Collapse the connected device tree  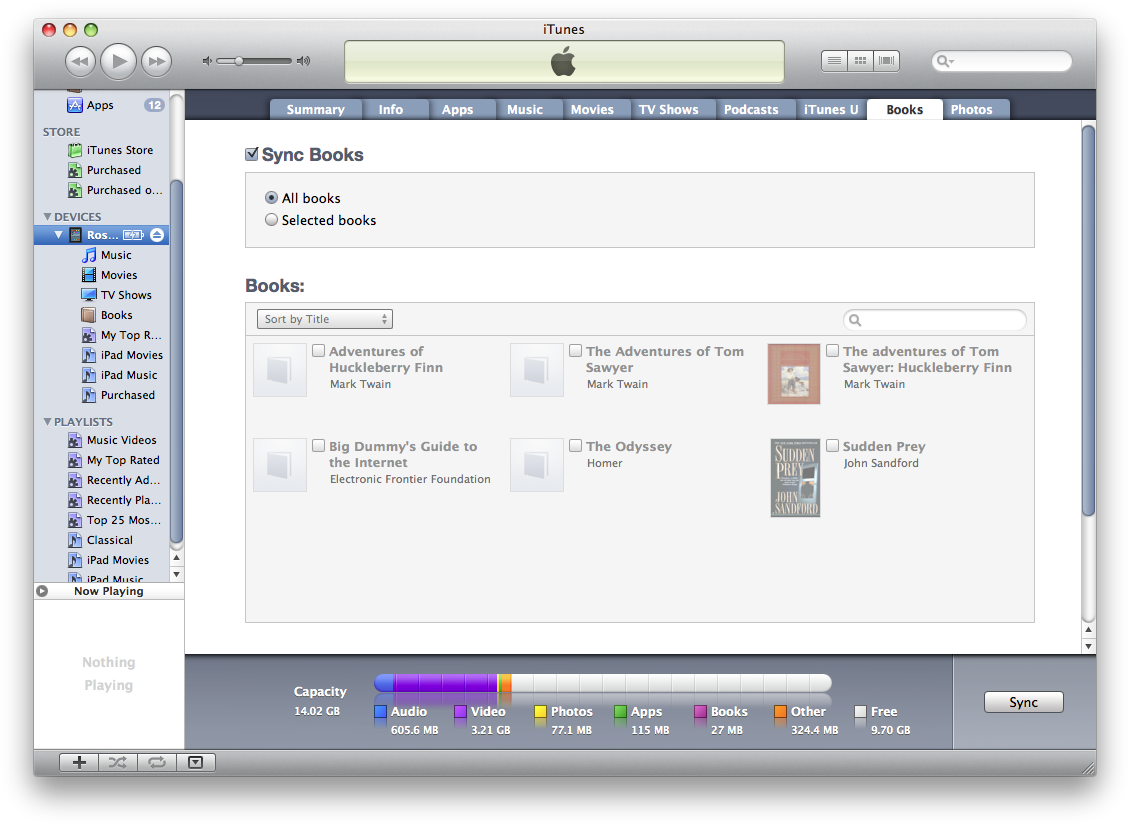tap(58, 235)
